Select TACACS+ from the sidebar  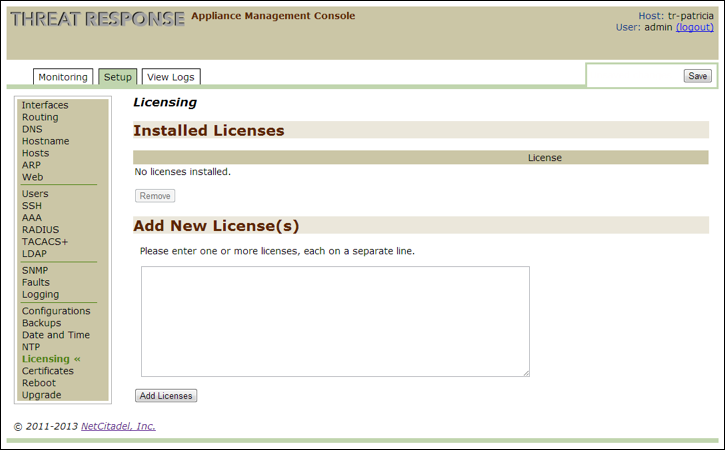[45, 242]
